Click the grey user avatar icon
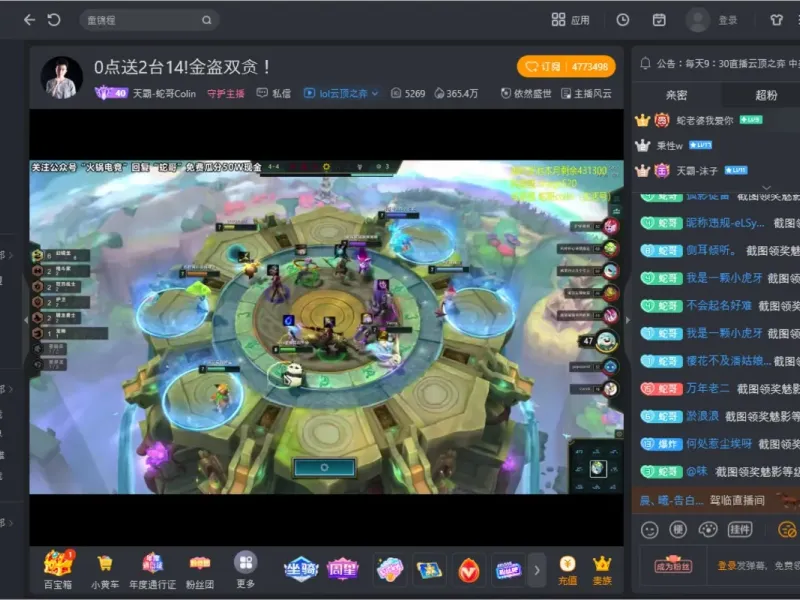Viewport: 800px width, 600px height. (x=697, y=20)
